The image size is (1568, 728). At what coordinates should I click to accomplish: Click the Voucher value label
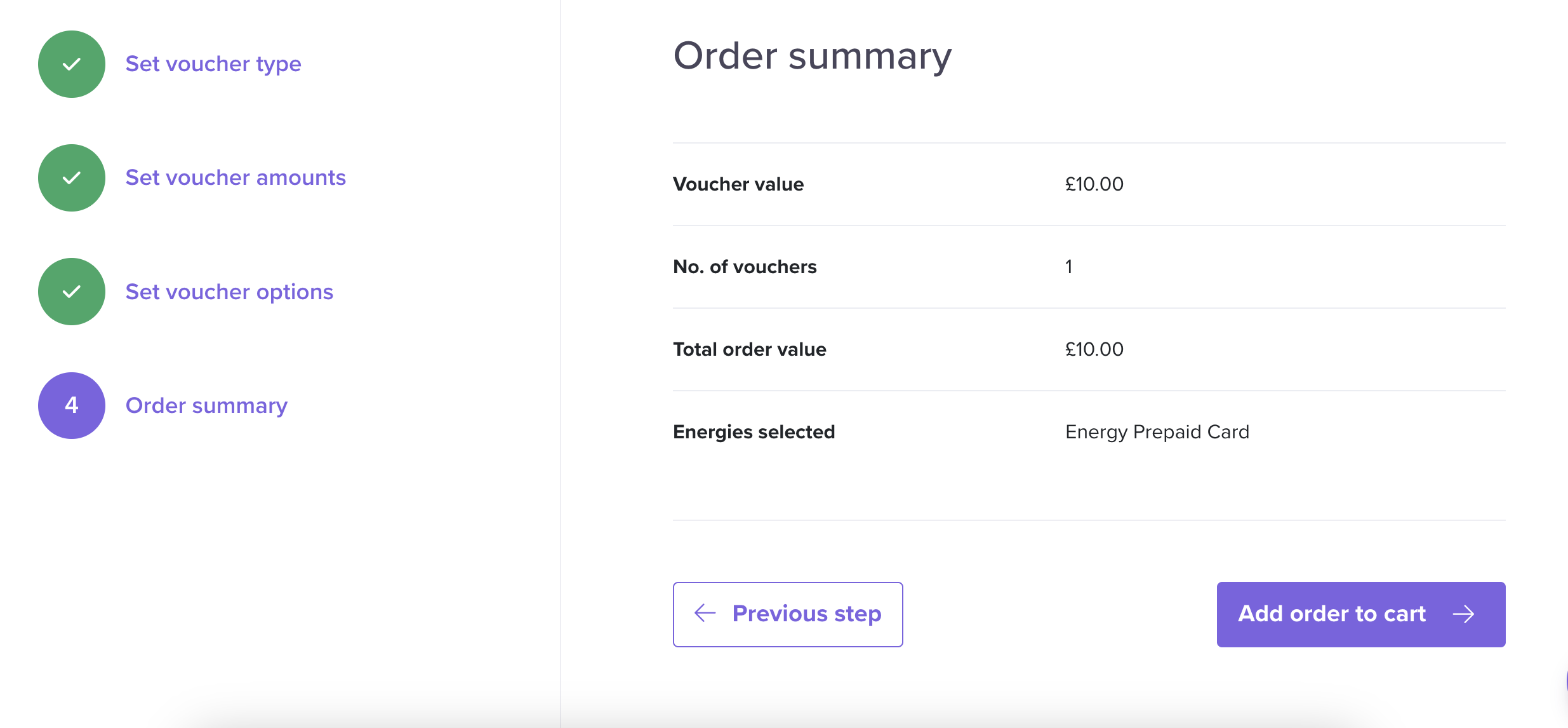(738, 184)
